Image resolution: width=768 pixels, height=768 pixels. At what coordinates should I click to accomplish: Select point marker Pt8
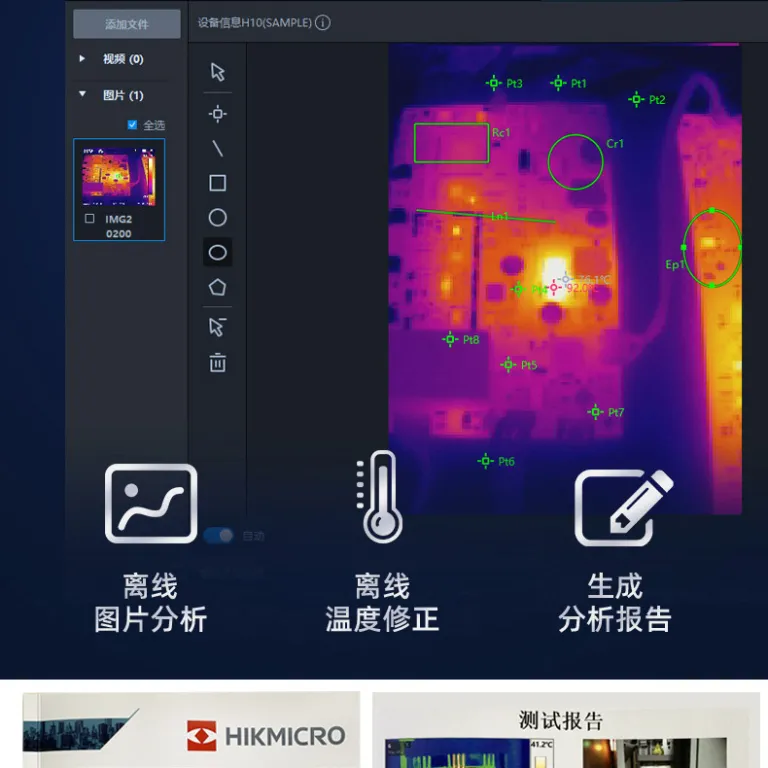coord(450,339)
